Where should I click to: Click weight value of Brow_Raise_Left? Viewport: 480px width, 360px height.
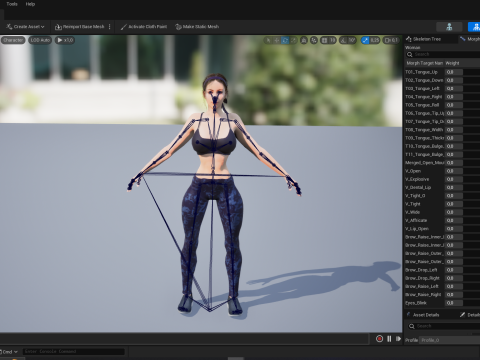click(454, 286)
